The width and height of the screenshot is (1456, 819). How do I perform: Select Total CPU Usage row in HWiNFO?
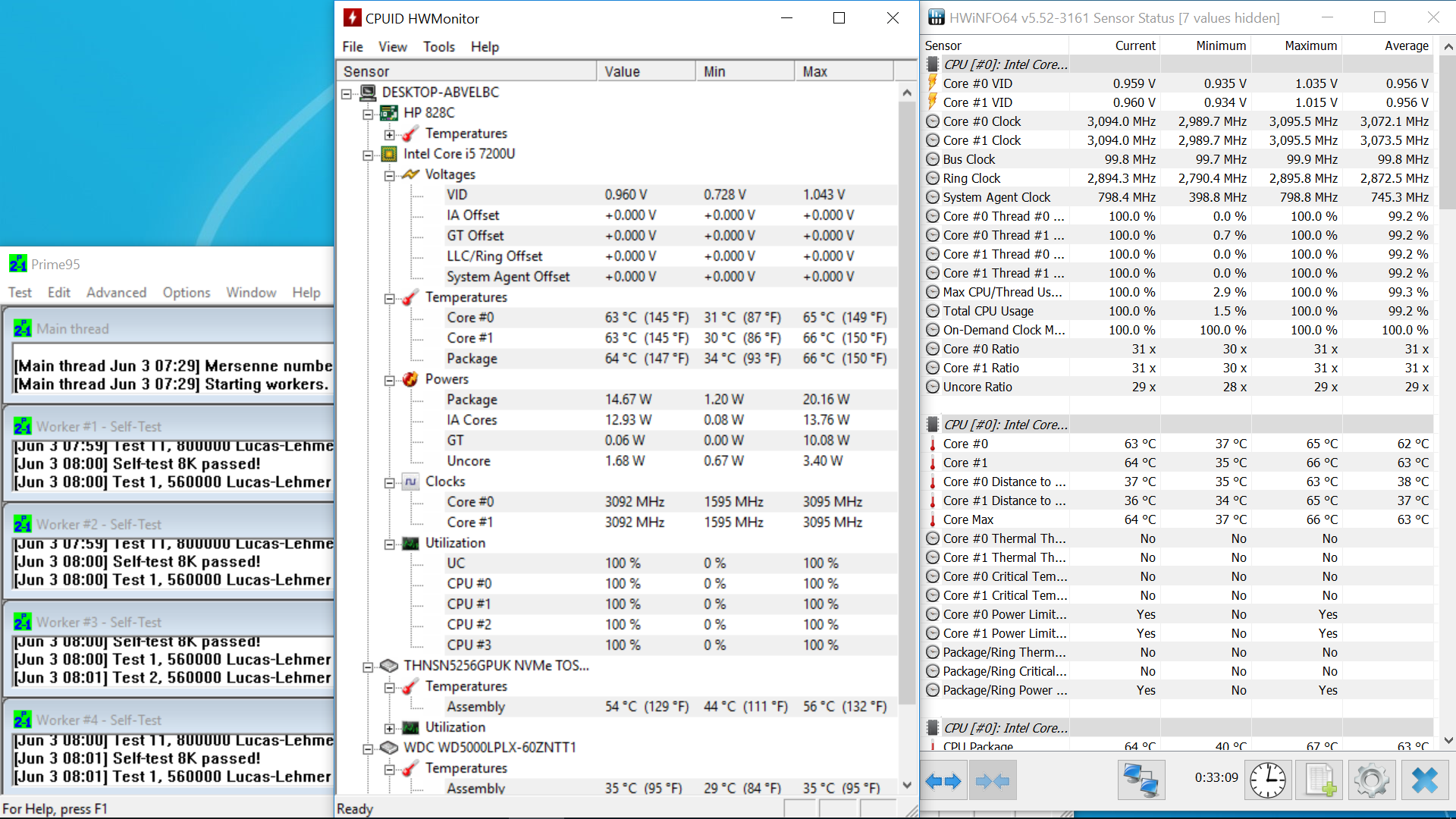(x=1179, y=311)
